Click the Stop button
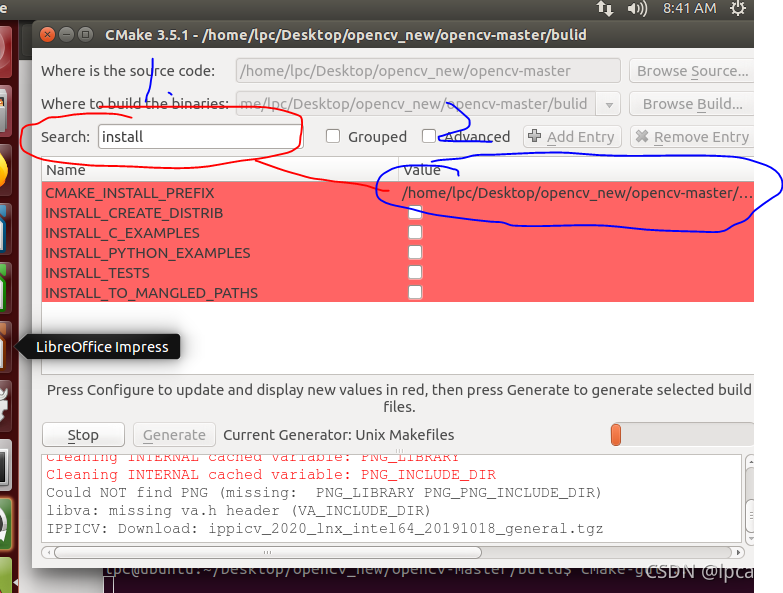This screenshot has width=783, height=593. [x=83, y=435]
